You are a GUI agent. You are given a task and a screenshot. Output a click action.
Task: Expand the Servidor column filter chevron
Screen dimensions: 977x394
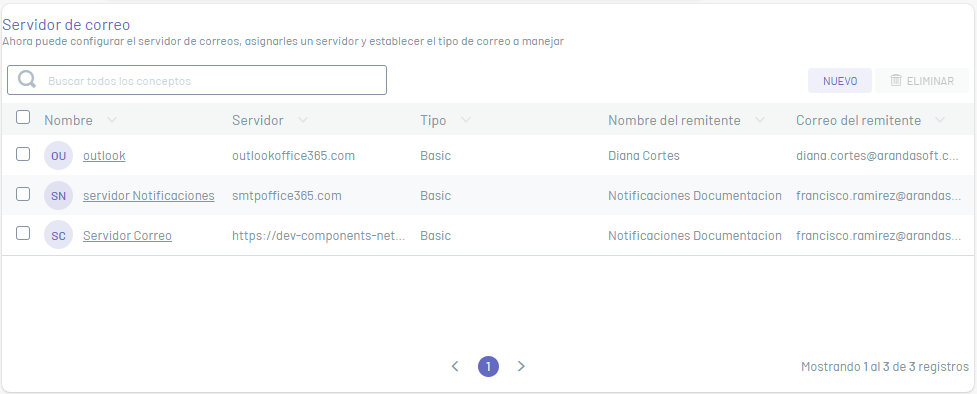click(303, 120)
